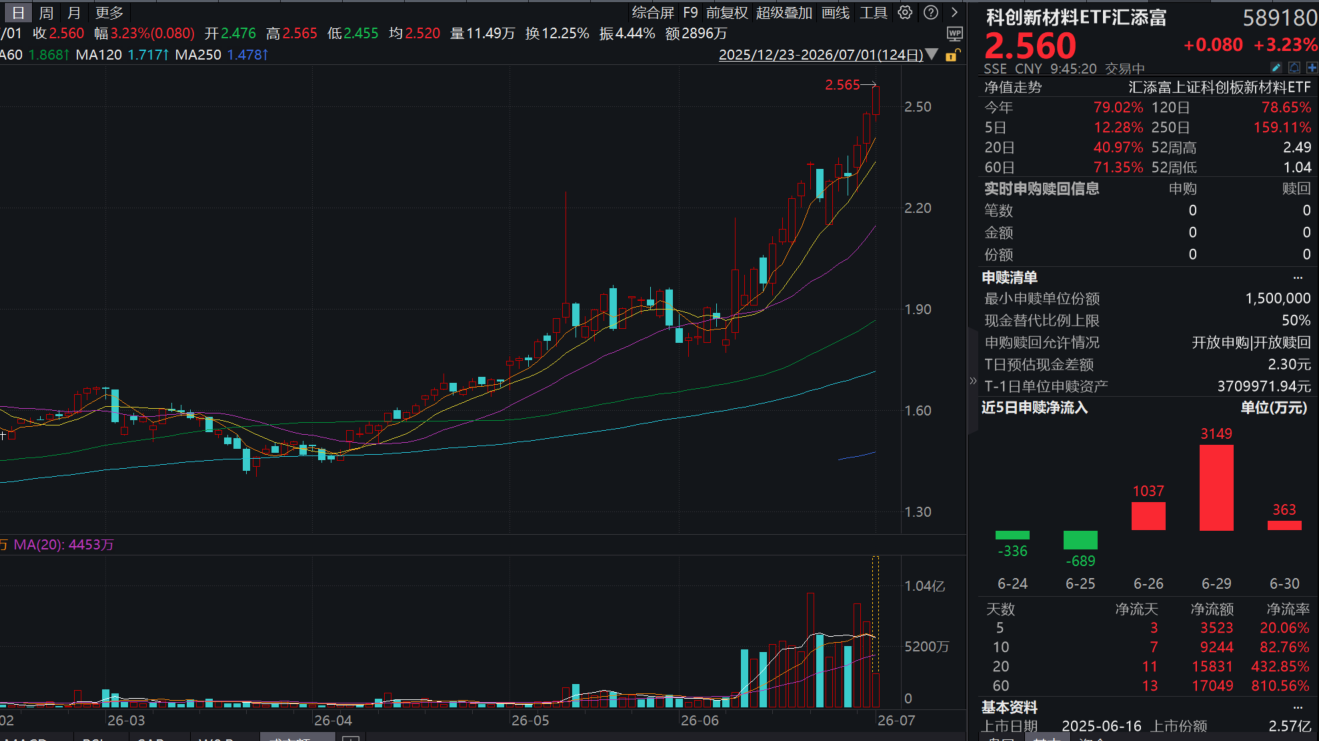Toggle 超级叠加 overlay
This screenshot has height=741, width=1319.
(x=784, y=13)
